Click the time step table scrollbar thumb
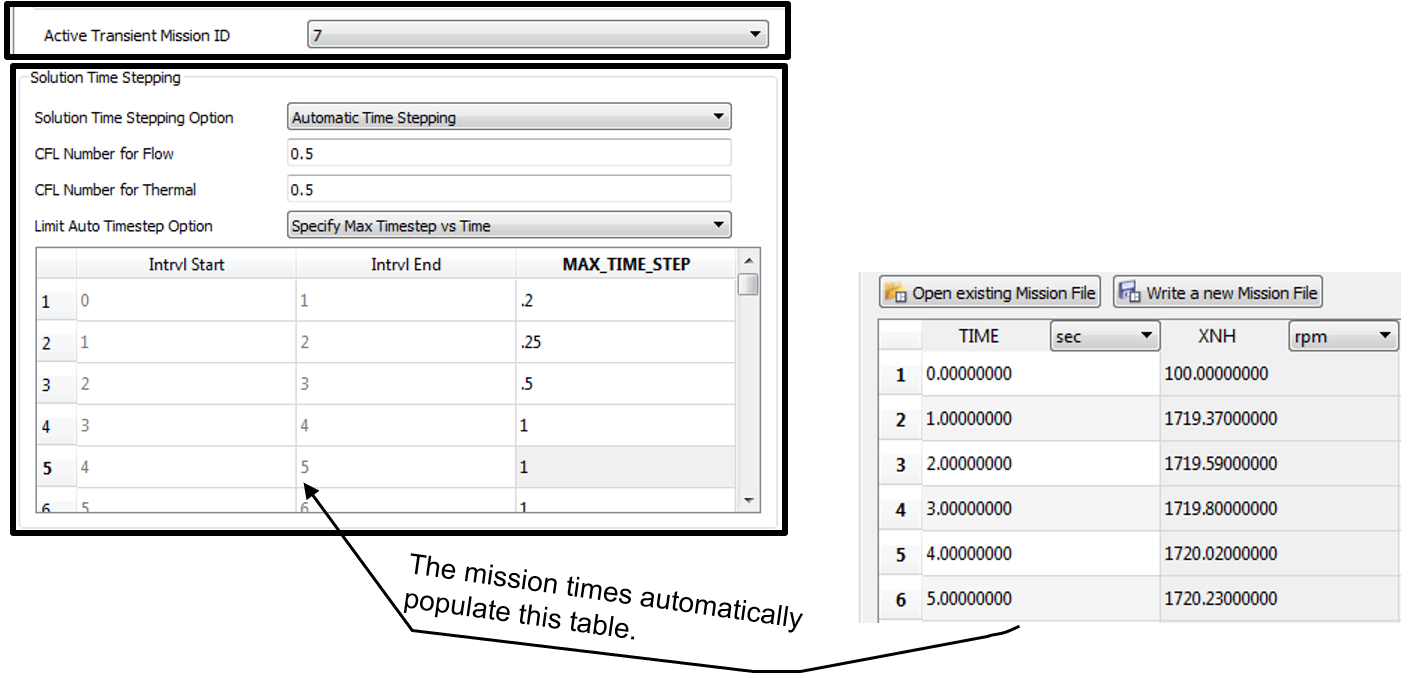 click(x=747, y=285)
